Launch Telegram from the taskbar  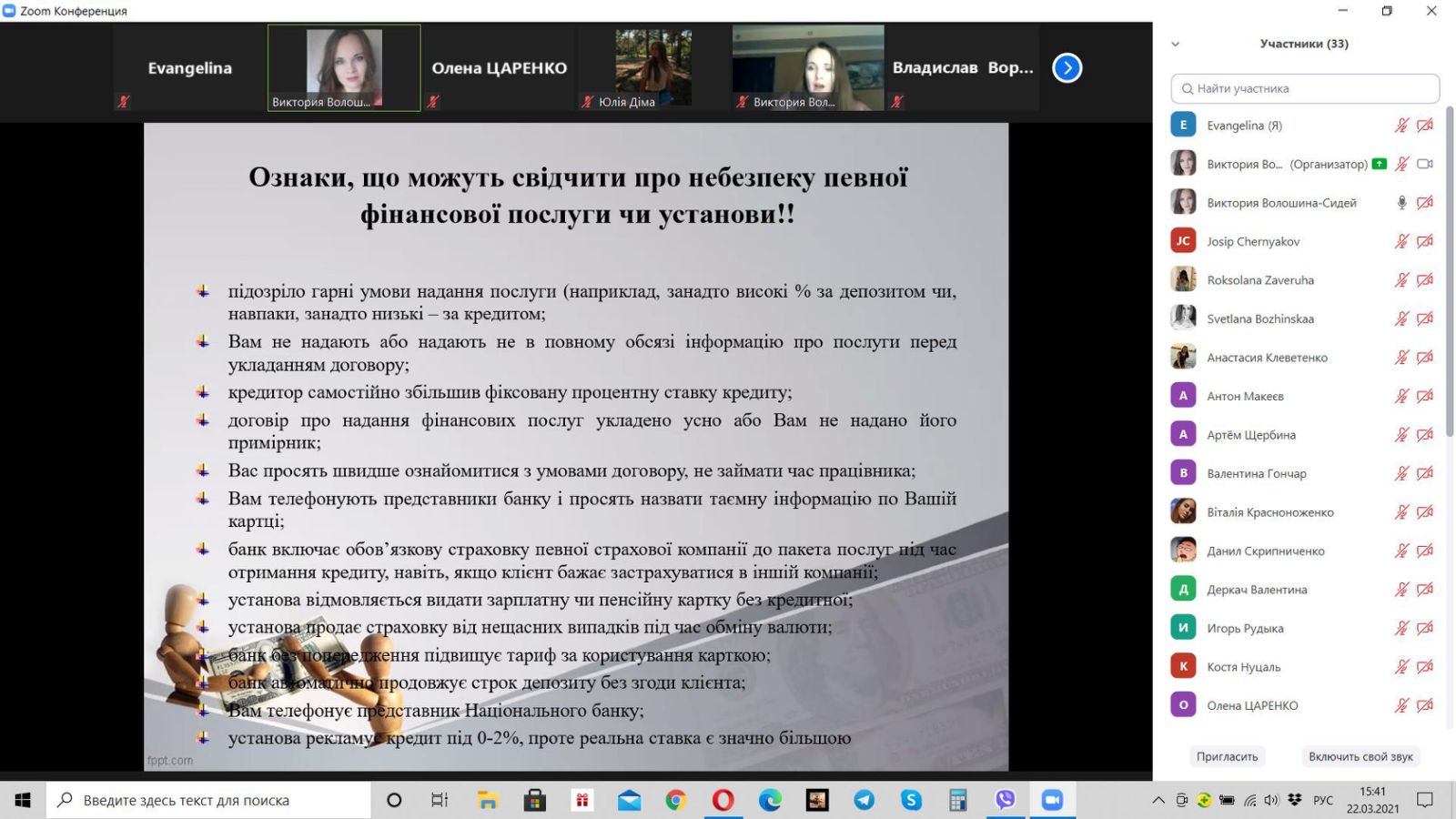864,800
